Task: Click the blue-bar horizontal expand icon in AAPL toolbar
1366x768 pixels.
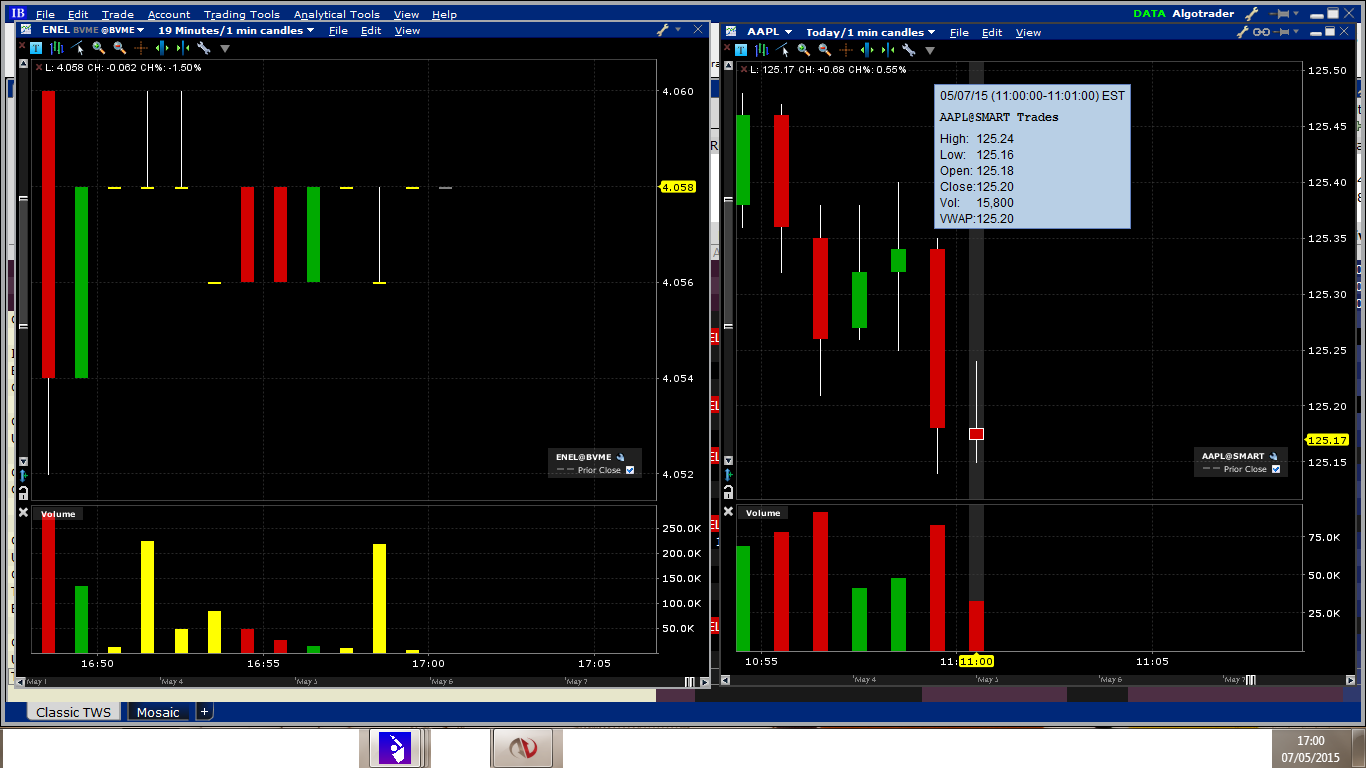Action: pyautogui.click(x=867, y=50)
